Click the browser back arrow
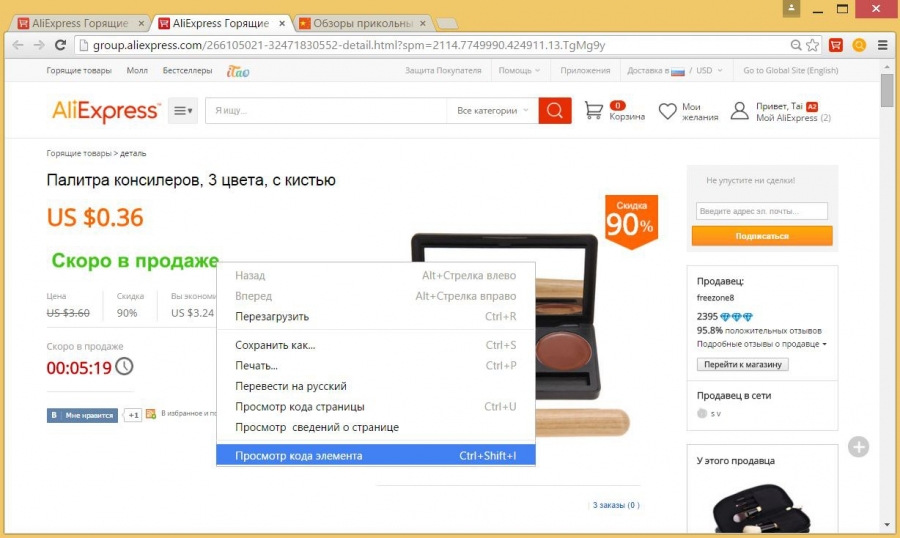This screenshot has height=538, width=900. pyautogui.click(x=18, y=45)
